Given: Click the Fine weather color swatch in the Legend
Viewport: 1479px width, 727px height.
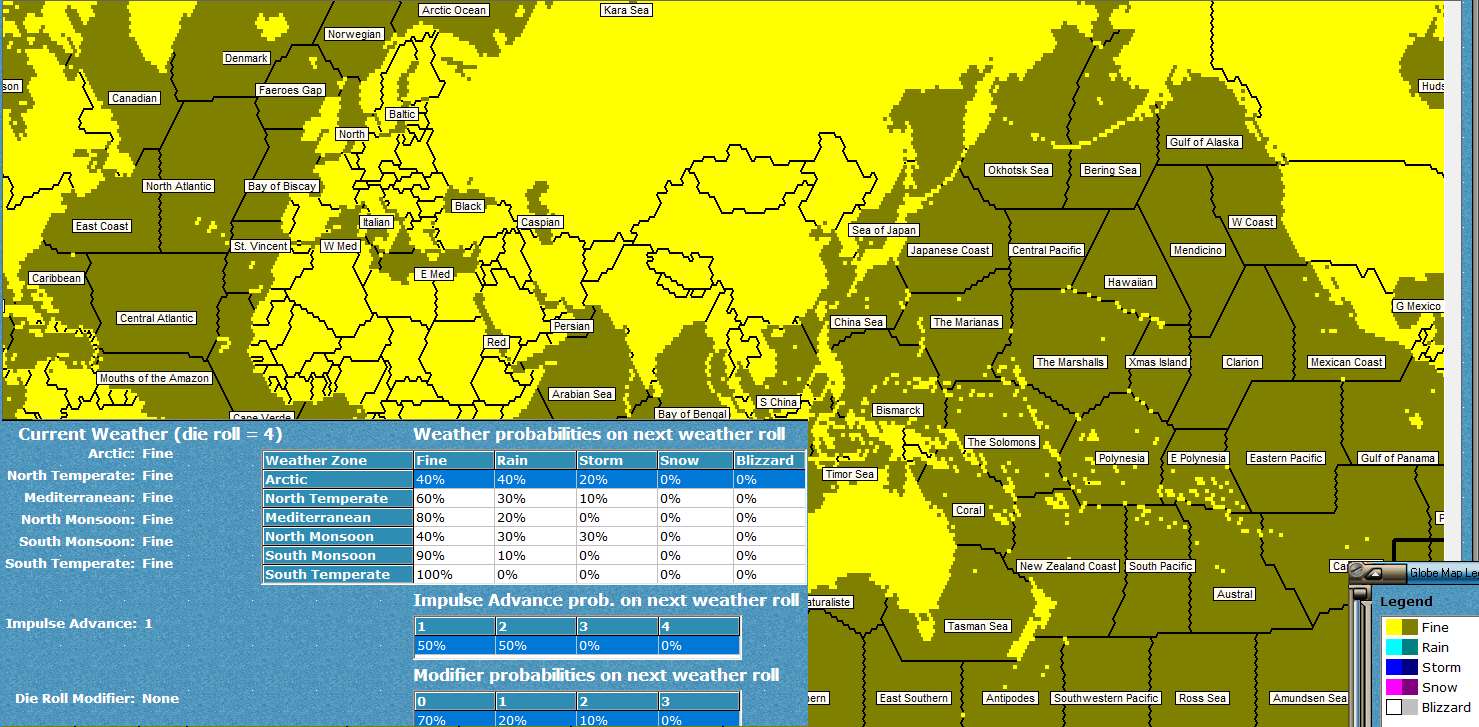Looking at the screenshot, I should pyautogui.click(x=1401, y=627).
